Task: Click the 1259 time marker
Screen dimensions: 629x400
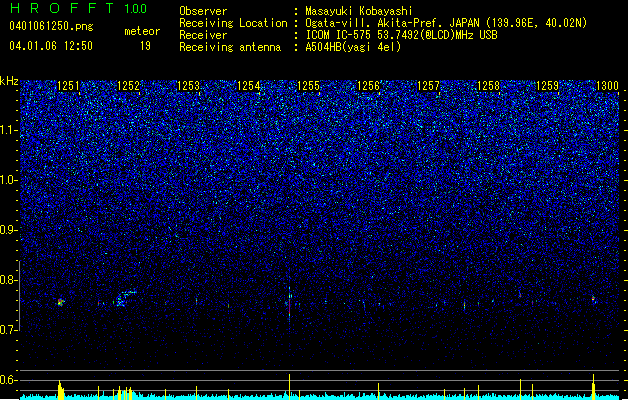Action: click(x=547, y=86)
